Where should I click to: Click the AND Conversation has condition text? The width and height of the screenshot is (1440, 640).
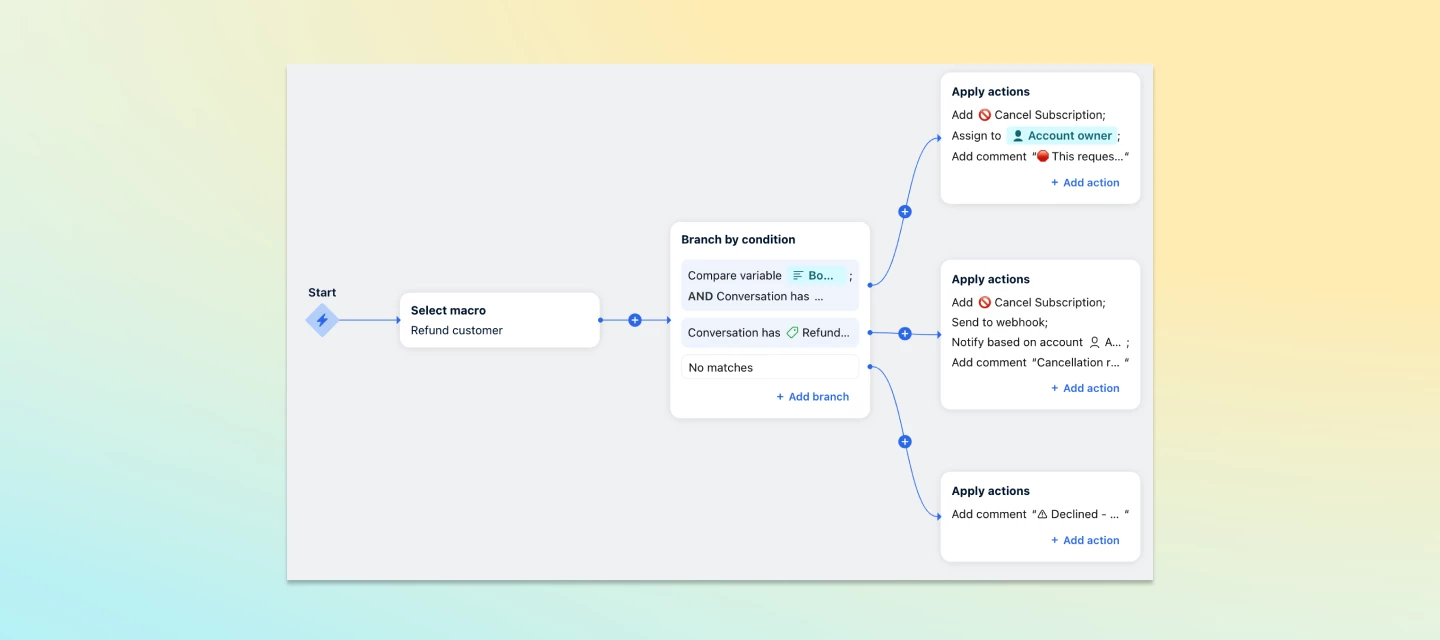coord(755,297)
